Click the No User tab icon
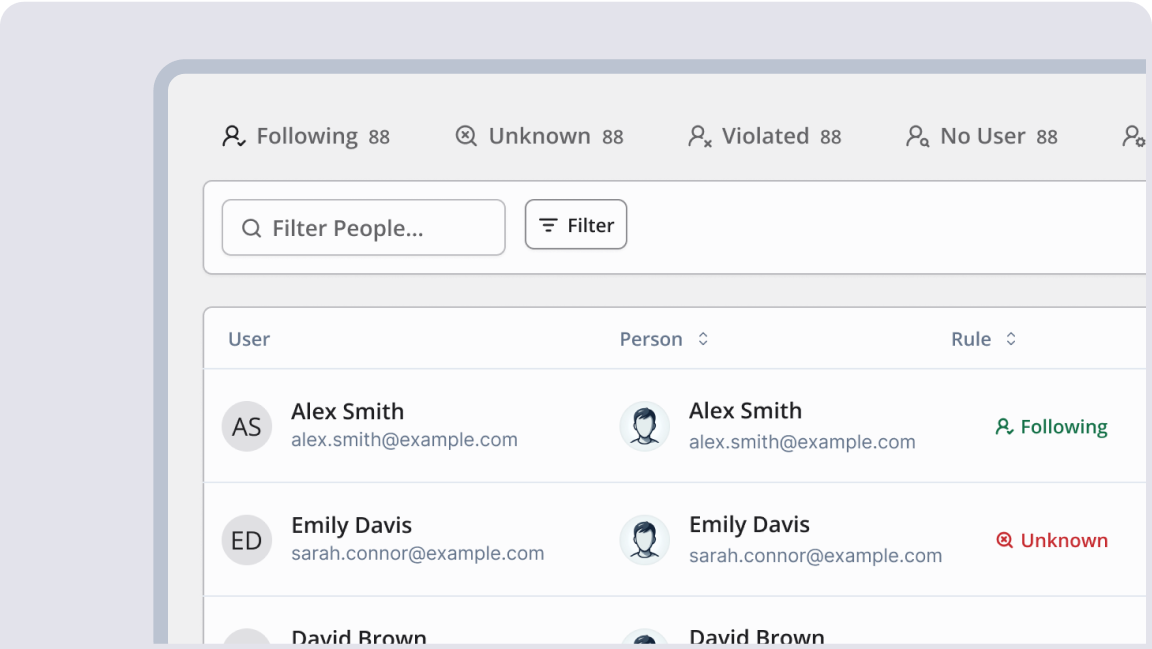Image resolution: width=1152 pixels, height=649 pixels. [x=917, y=137]
